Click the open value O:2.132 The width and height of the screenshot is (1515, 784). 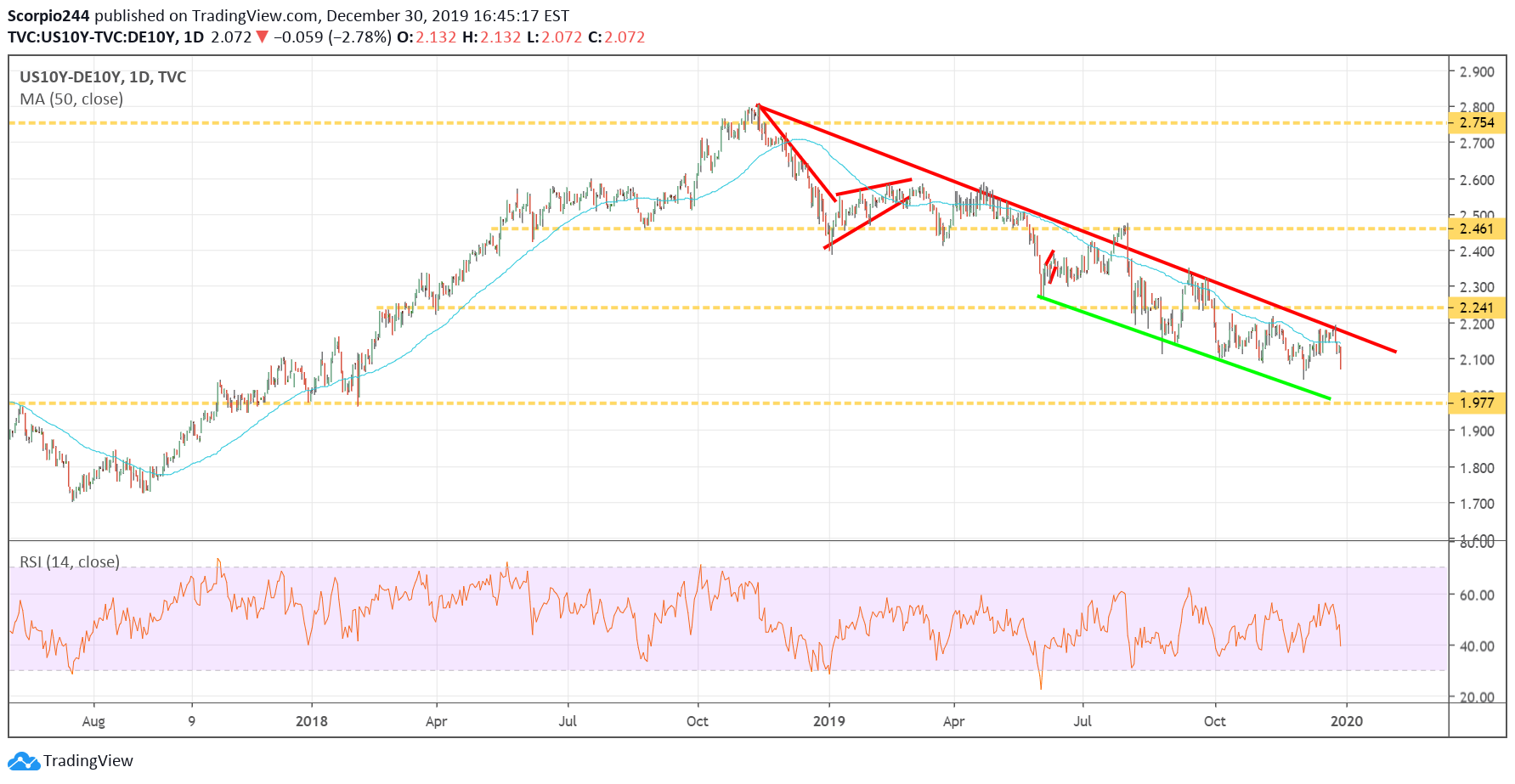pos(427,37)
